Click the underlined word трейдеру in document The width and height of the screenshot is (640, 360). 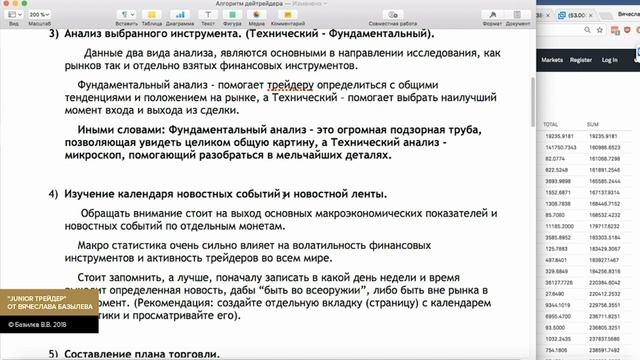tap(290, 85)
